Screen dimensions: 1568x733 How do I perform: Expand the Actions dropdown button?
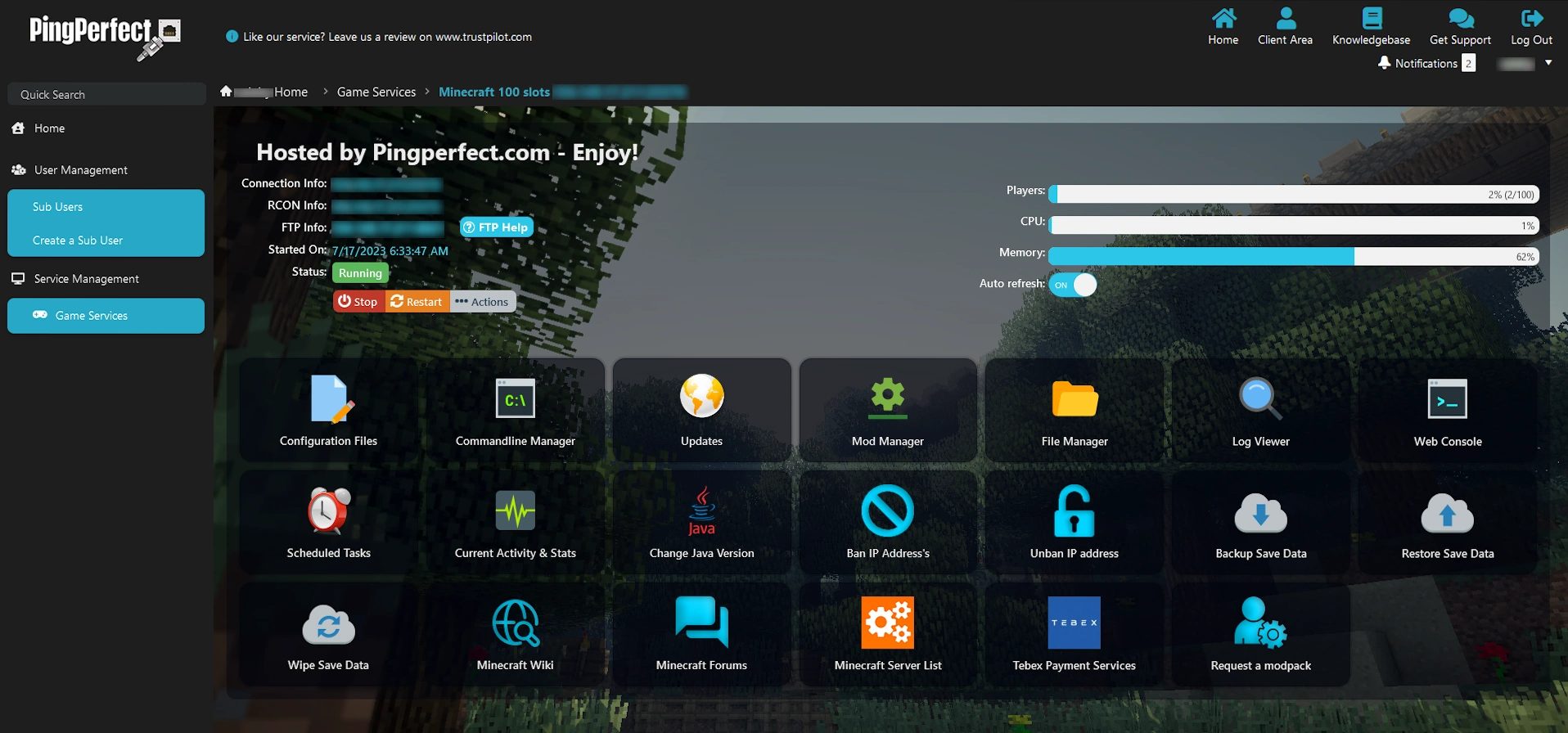[x=482, y=302]
